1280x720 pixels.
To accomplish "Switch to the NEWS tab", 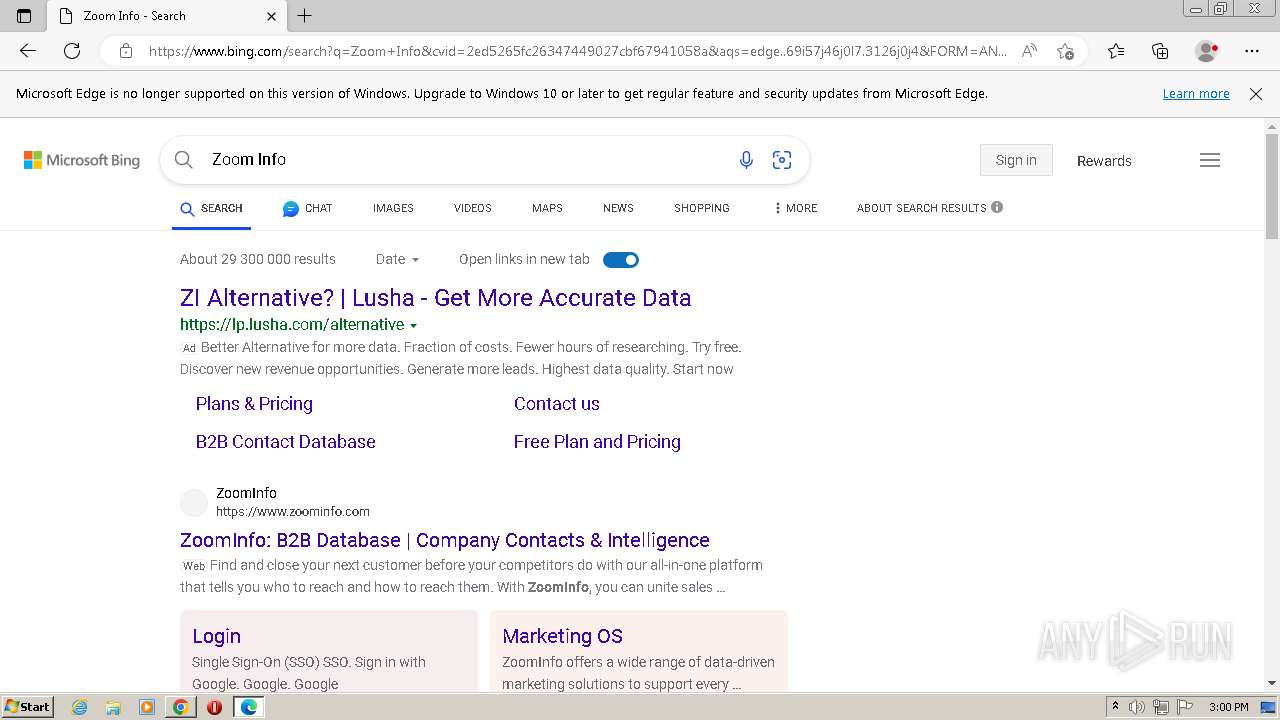I will 618,208.
